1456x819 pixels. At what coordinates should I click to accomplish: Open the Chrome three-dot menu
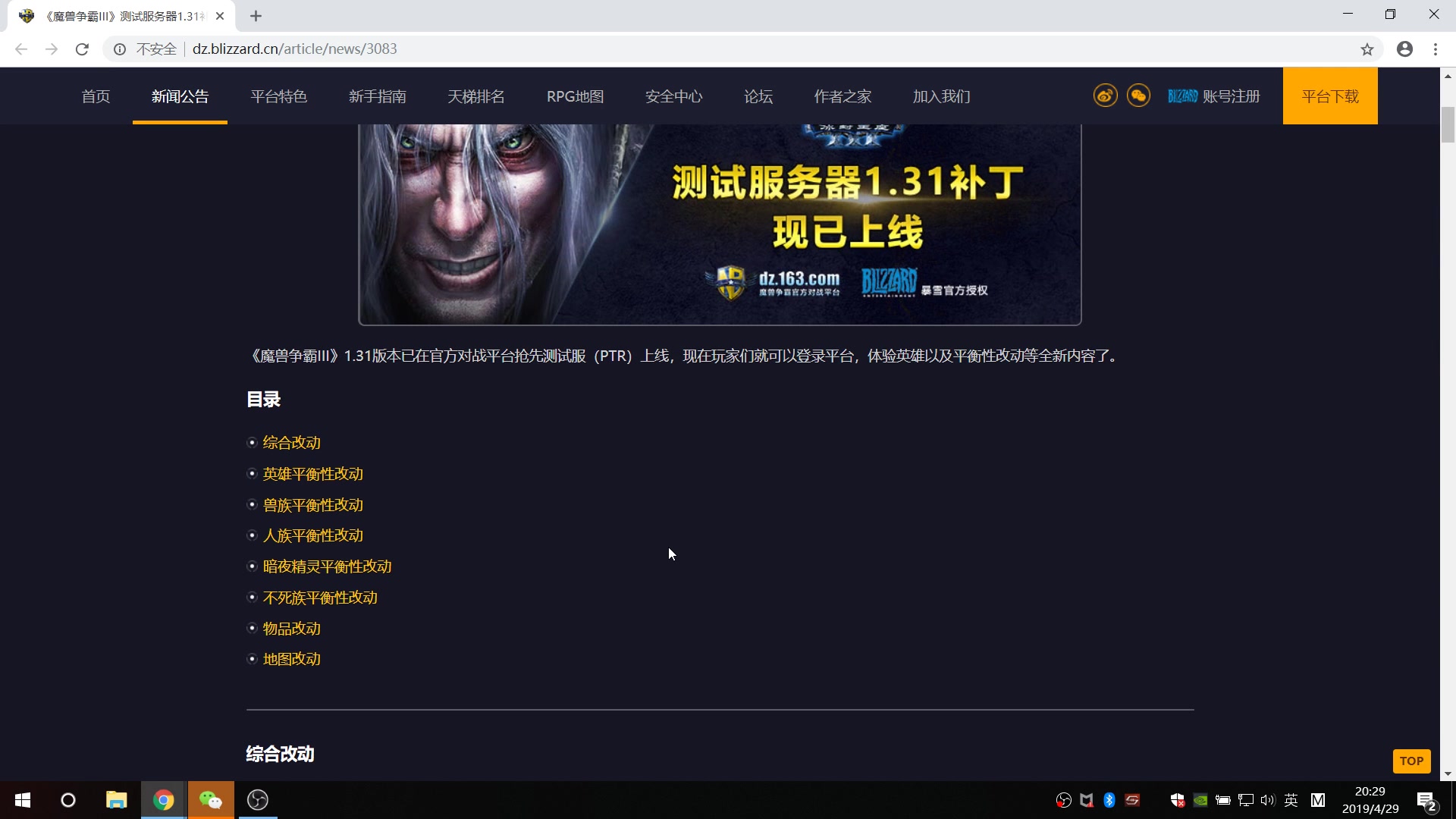(x=1436, y=49)
